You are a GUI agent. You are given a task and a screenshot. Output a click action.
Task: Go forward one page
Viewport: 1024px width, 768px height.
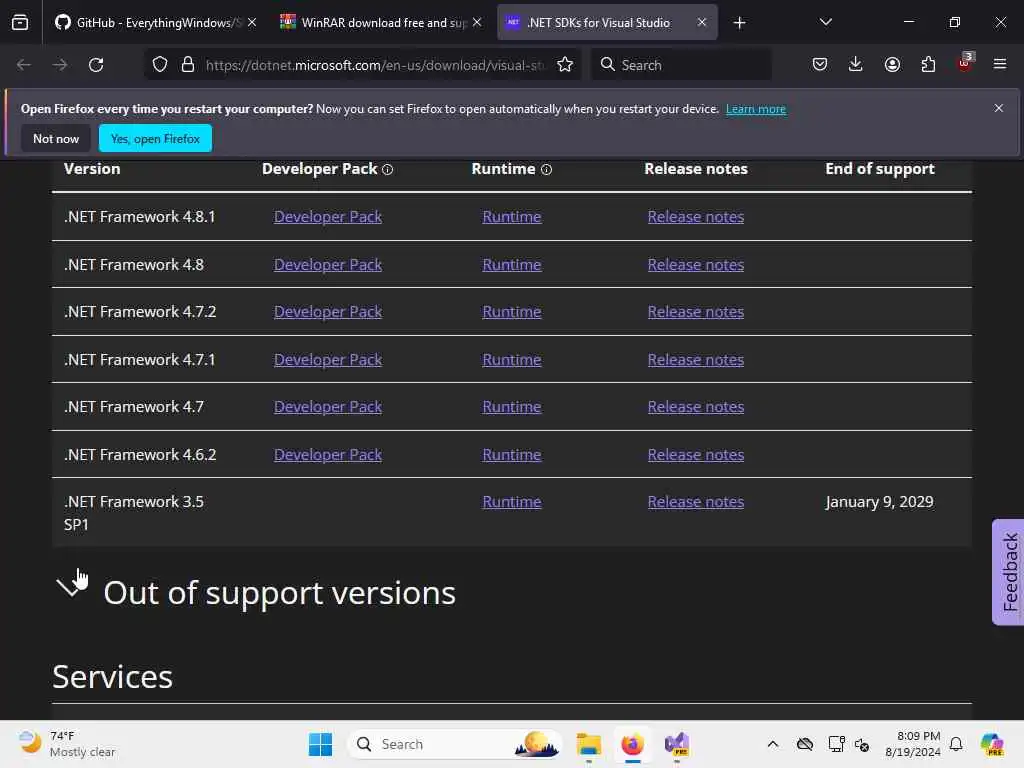click(x=59, y=65)
